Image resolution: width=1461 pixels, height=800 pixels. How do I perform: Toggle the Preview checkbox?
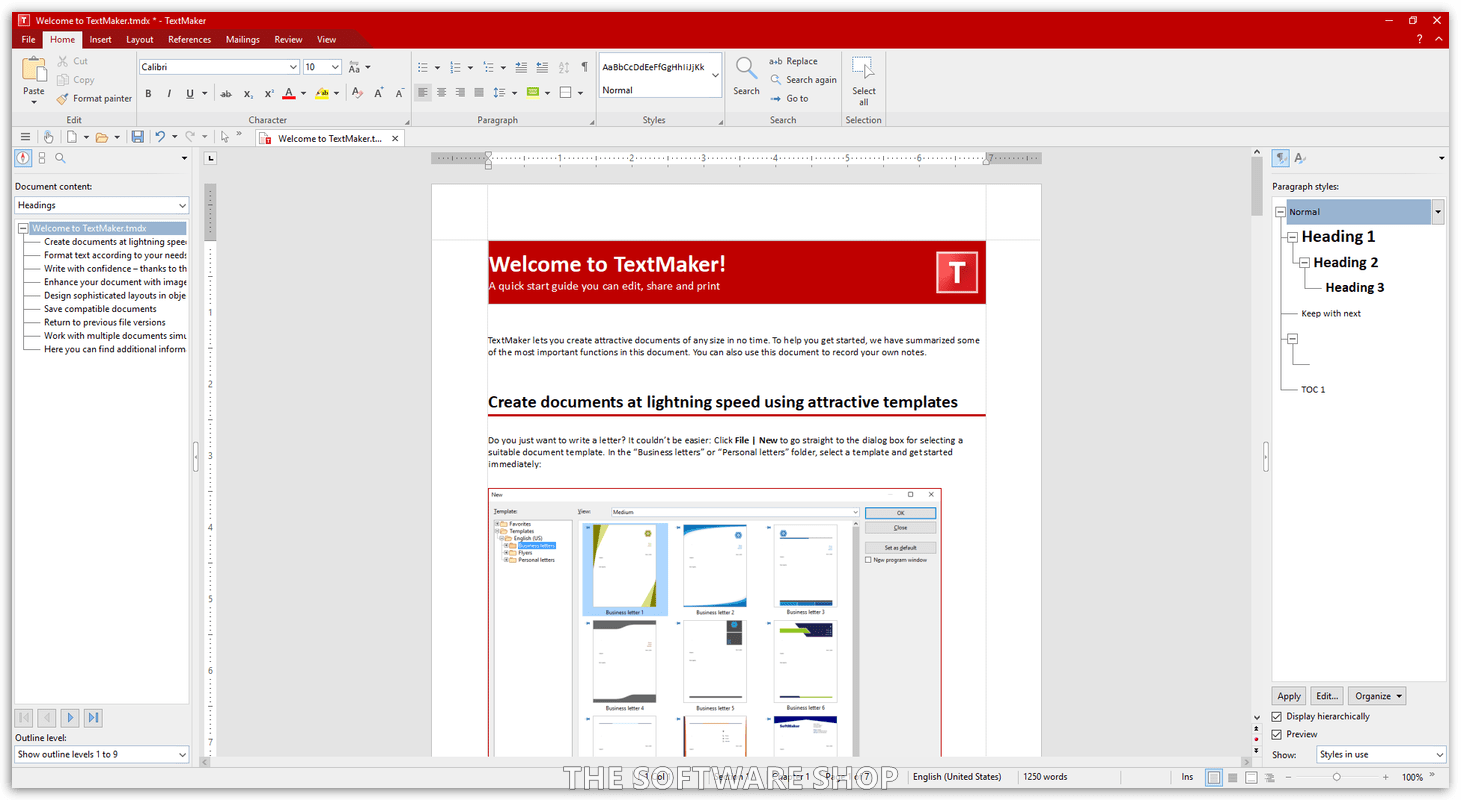click(1277, 735)
